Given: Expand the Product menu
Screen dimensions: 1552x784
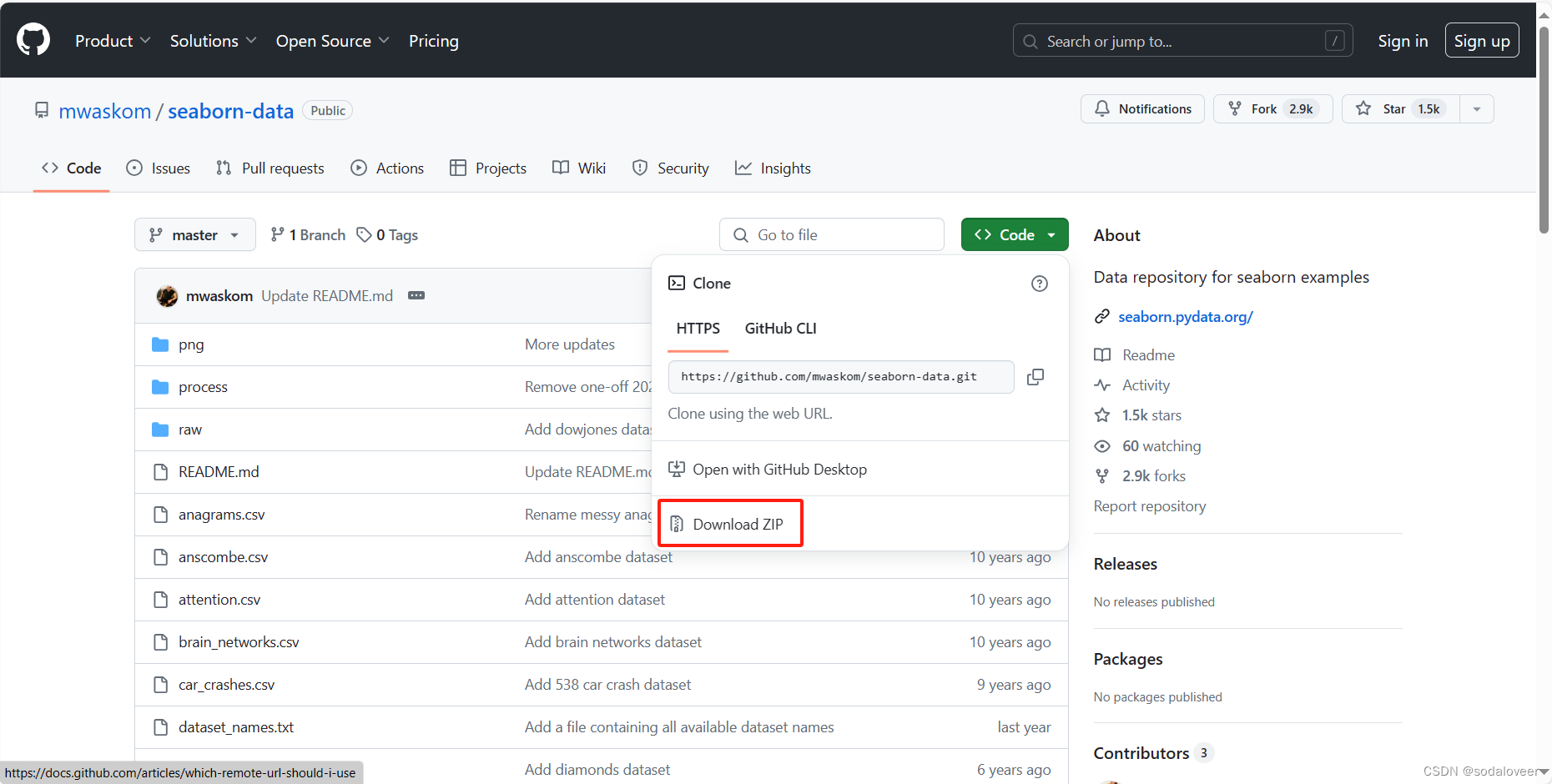Looking at the screenshot, I should pyautogui.click(x=113, y=41).
